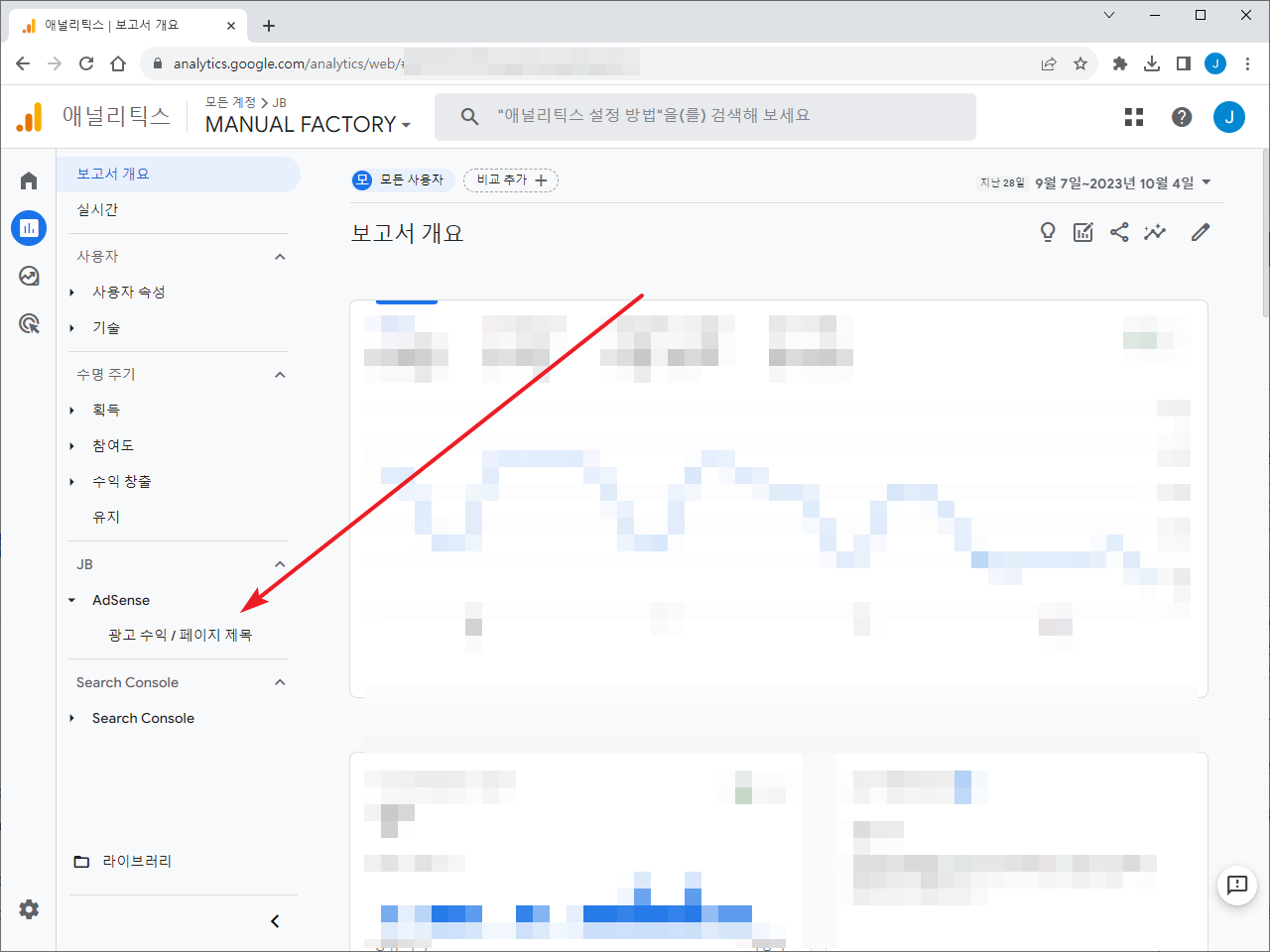Open feedback chat bubble icon
The image size is (1270, 952).
pos(1237,885)
